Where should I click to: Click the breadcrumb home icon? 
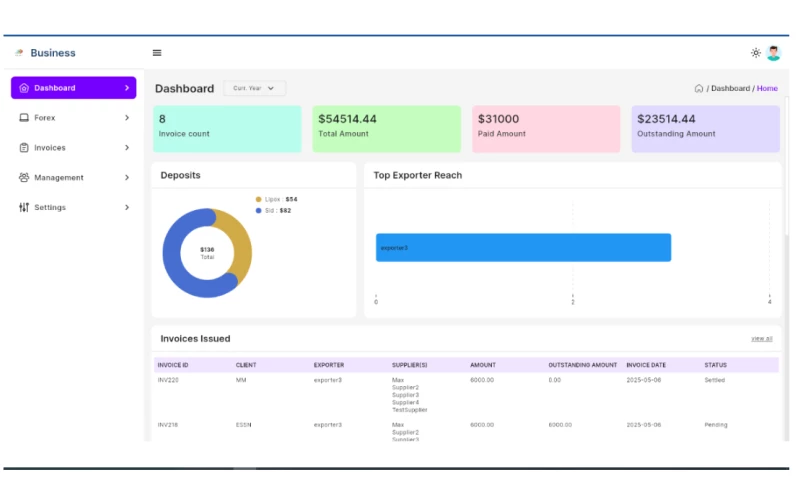click(x=699, y=88)
